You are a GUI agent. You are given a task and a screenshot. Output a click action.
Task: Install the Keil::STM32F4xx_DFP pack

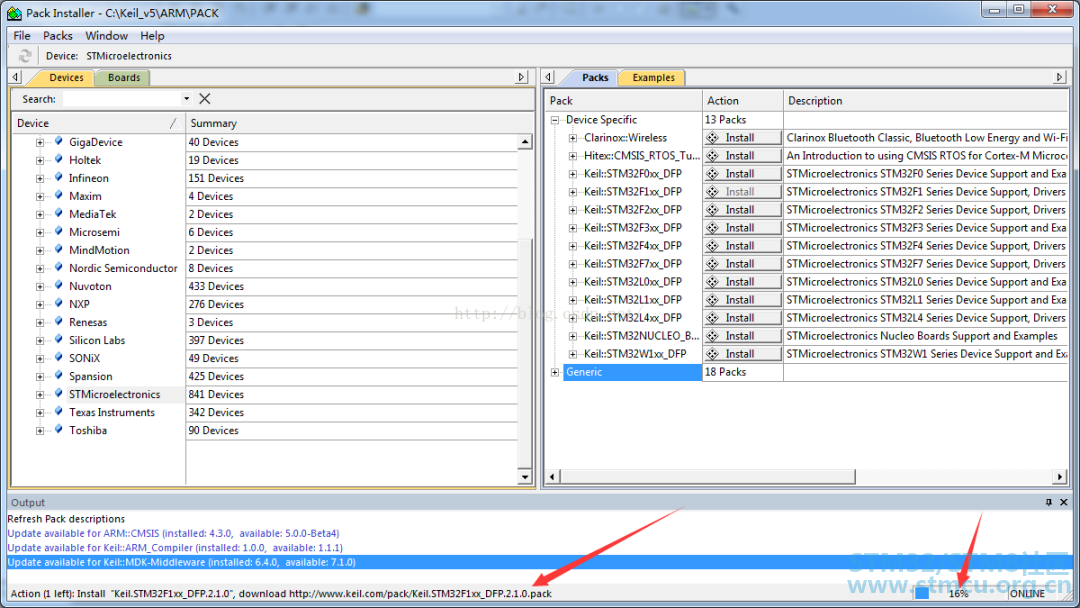(x=742, y=246)
